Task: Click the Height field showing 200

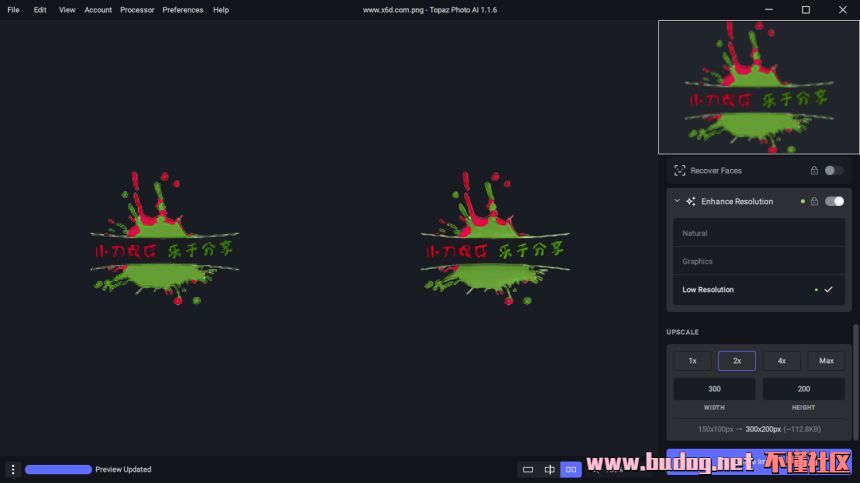Action: click(804, 389)
